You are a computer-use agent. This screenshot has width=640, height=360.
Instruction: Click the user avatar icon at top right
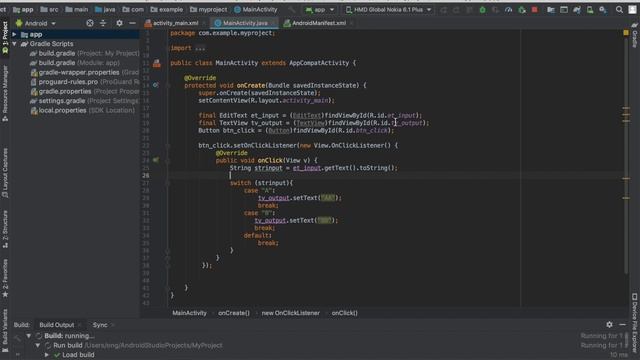pos(633,9)
